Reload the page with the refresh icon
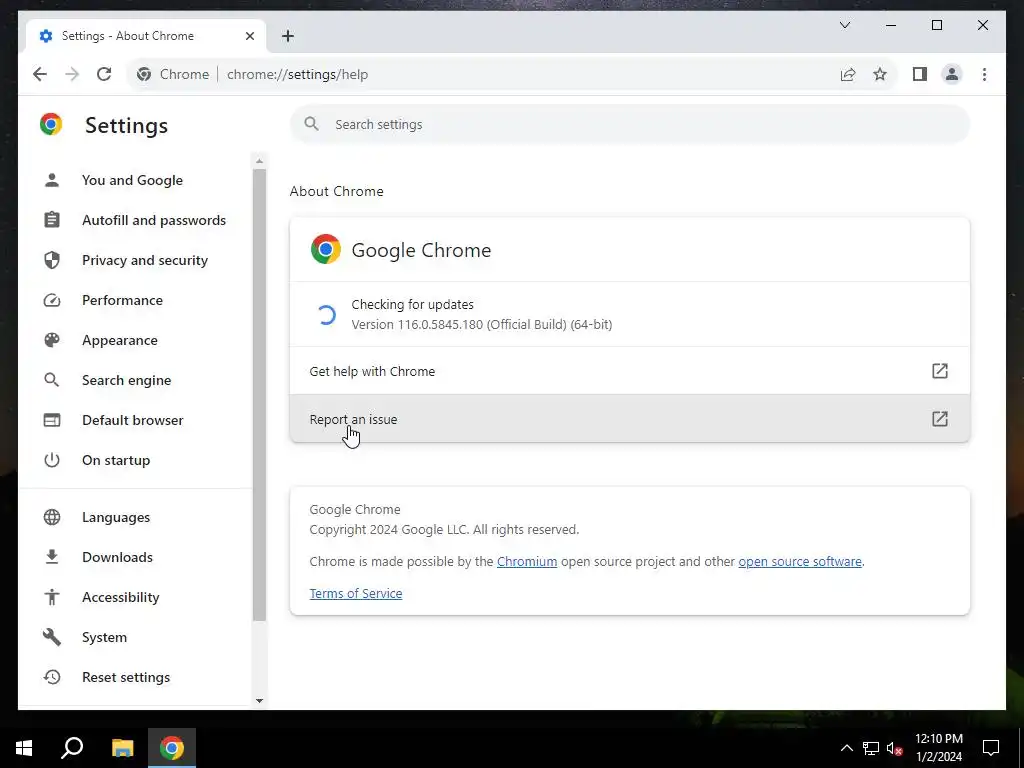The height and width of the screenshot is (768, 1024). 104,74
